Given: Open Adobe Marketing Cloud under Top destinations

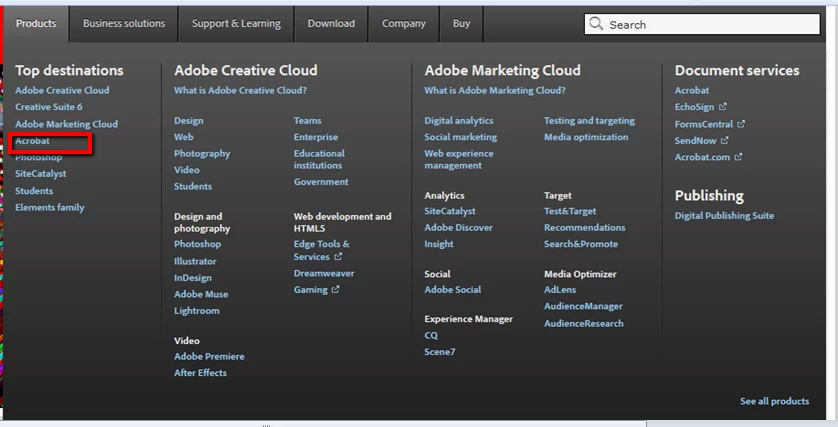Looking at the screenshot, I should point(66,124).
